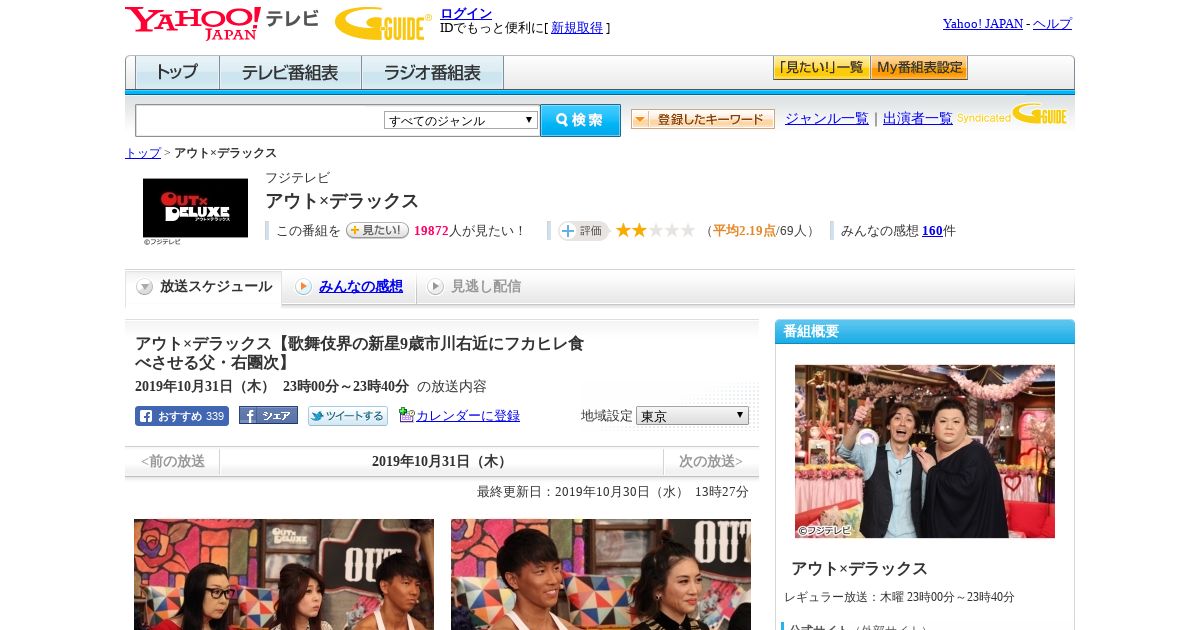Click the みんなの感想 play arrow icon
This screenshot has height=630, width=1200.
tap(303, 287)
